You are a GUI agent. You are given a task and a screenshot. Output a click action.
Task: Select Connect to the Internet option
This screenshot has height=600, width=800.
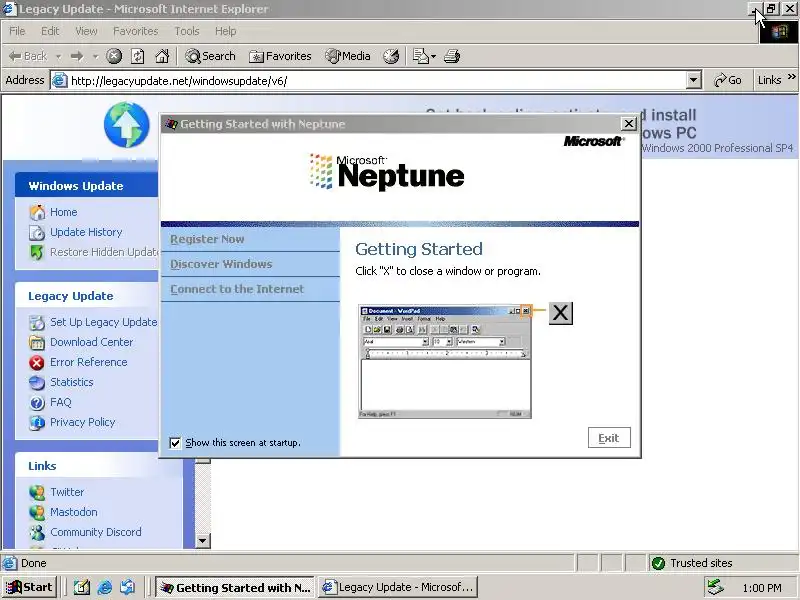pos(237,289)
